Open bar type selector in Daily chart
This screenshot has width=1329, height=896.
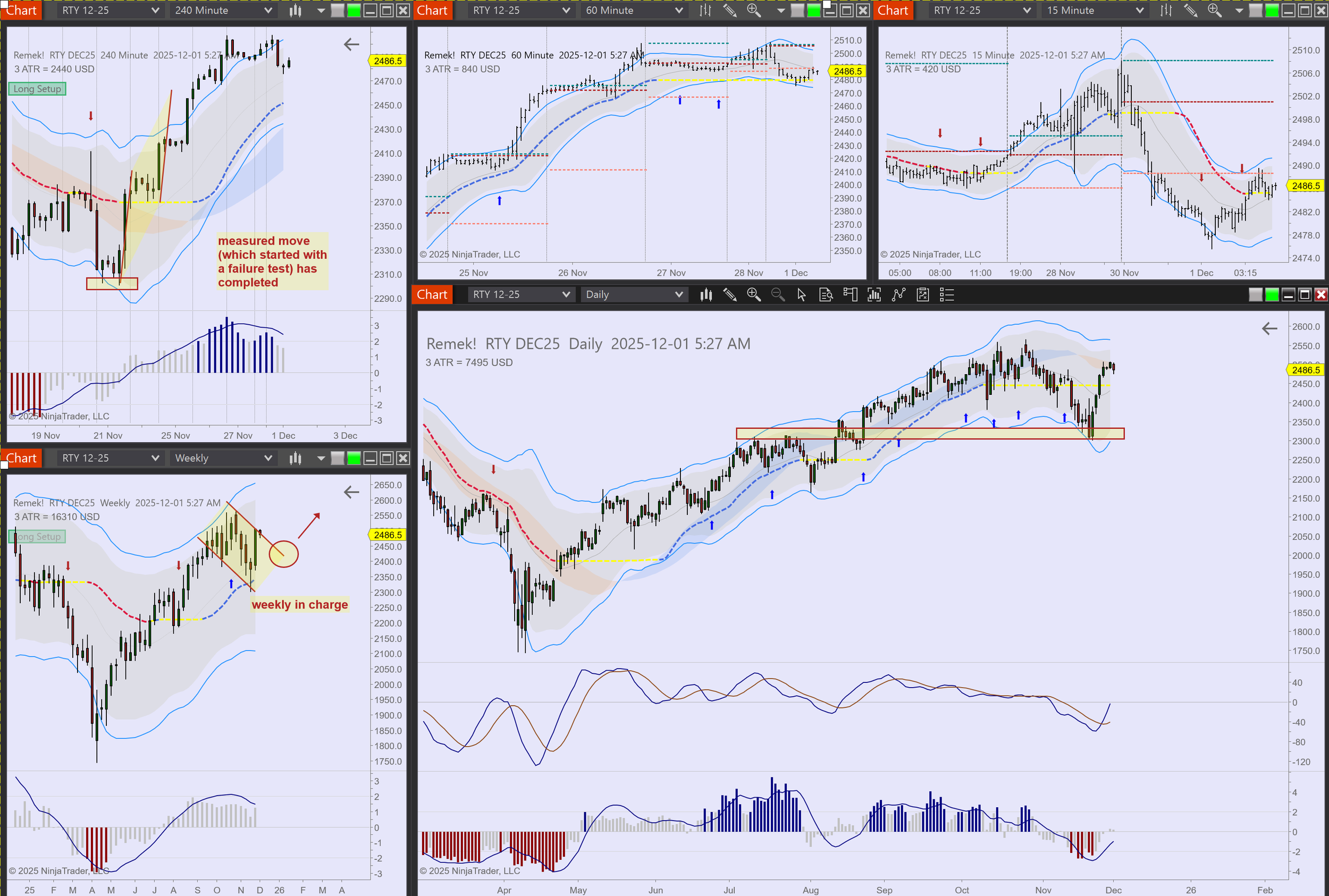[x=706, y=295]
